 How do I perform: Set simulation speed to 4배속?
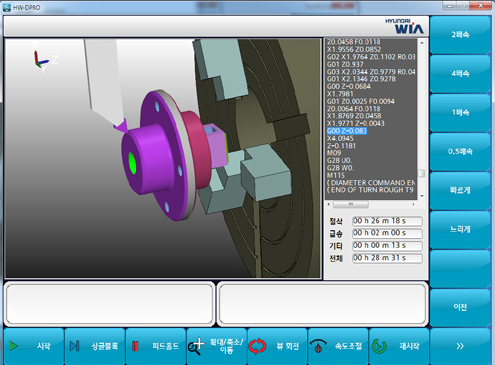(460, 74)
